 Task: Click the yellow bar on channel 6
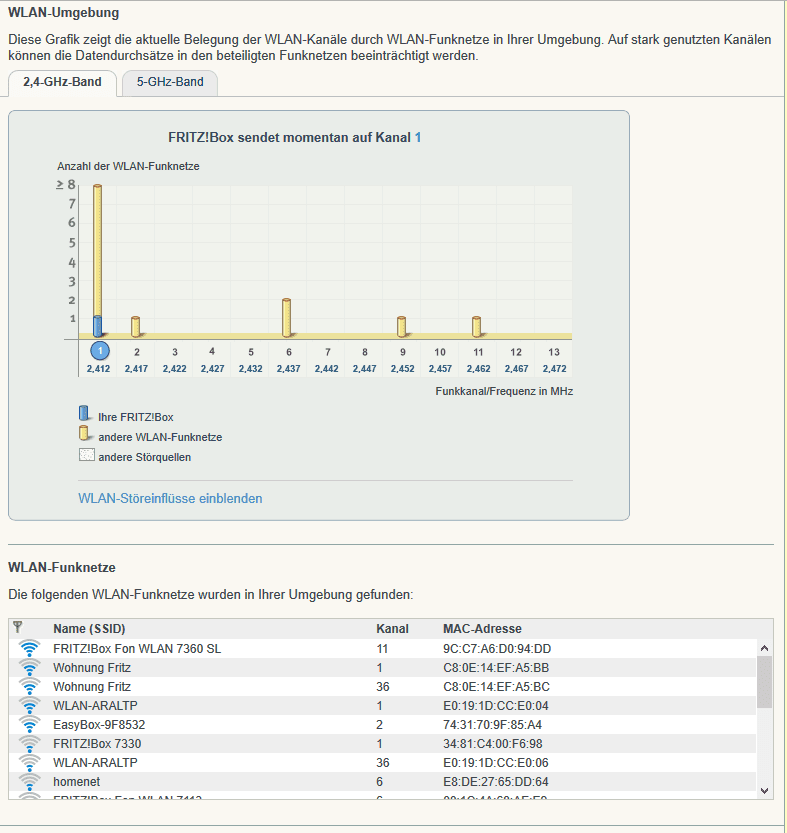[286, 318]
